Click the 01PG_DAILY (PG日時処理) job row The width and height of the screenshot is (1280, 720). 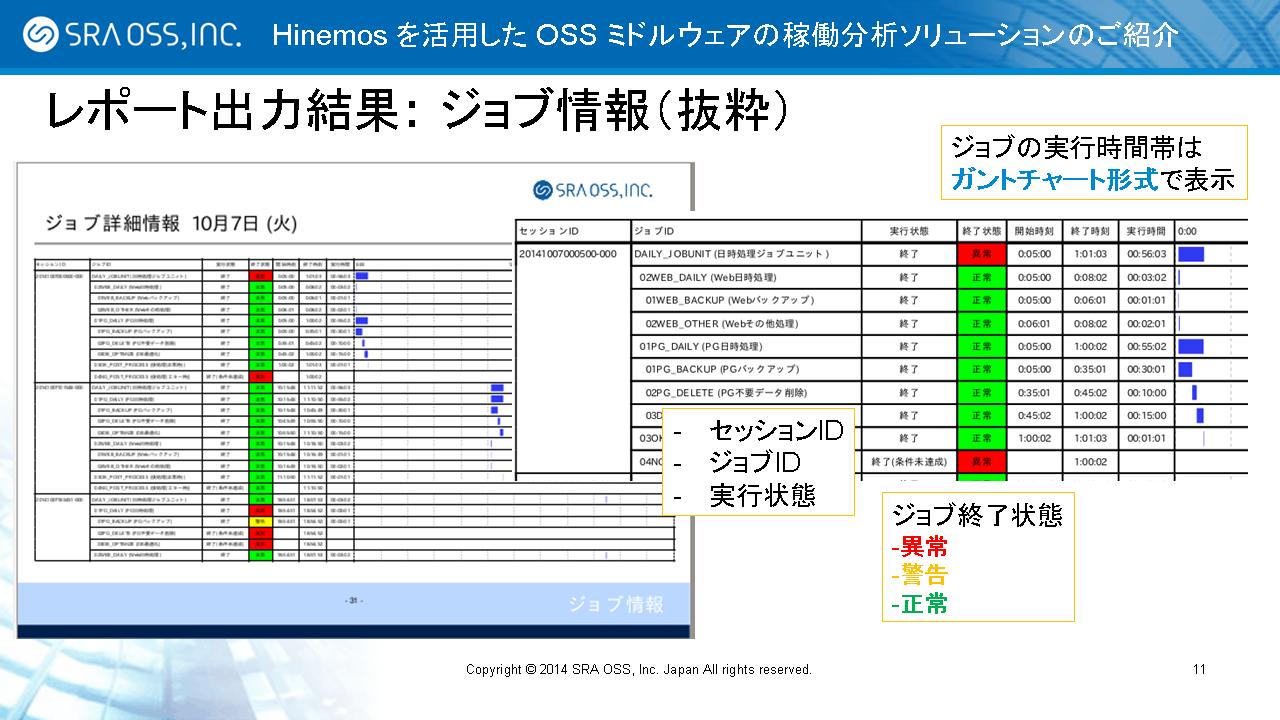[x=701, y=346]
